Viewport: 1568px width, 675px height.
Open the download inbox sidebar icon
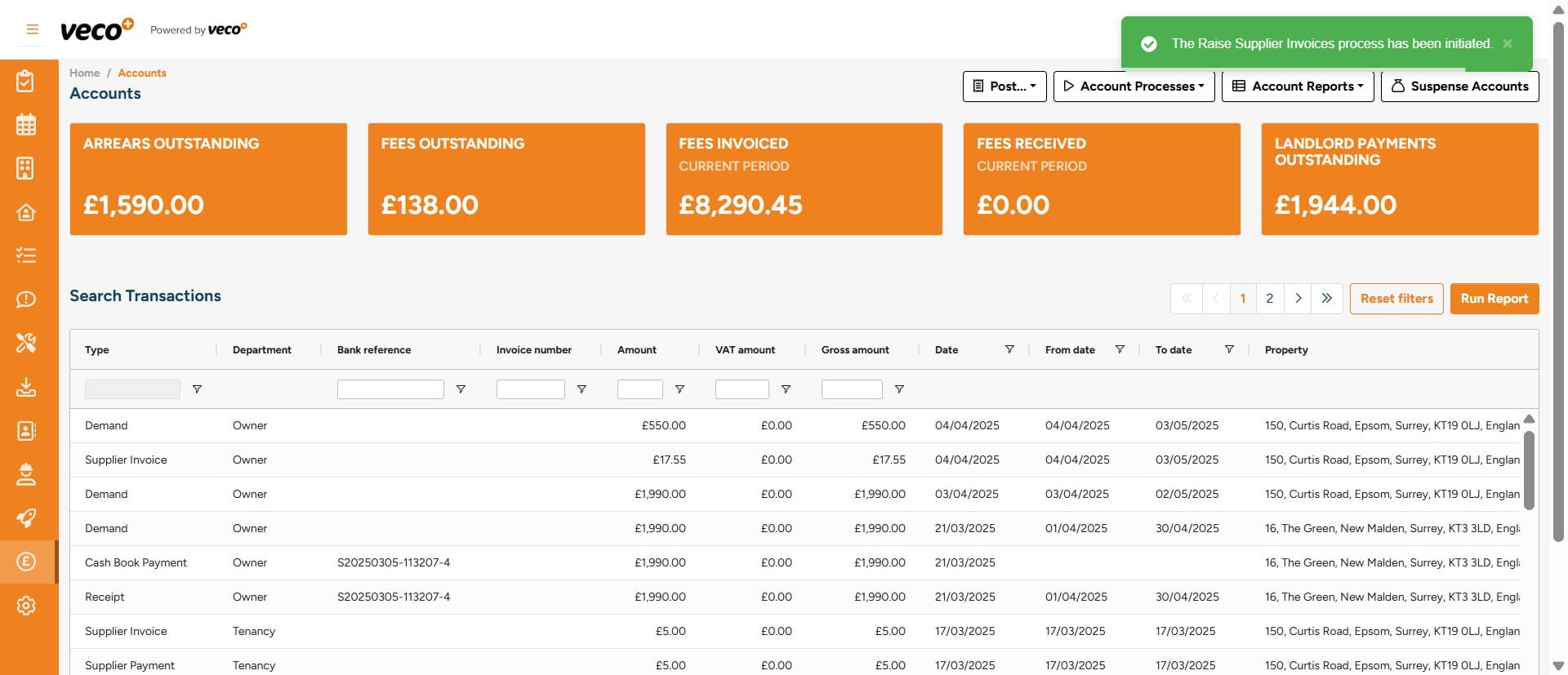[26, 387]
